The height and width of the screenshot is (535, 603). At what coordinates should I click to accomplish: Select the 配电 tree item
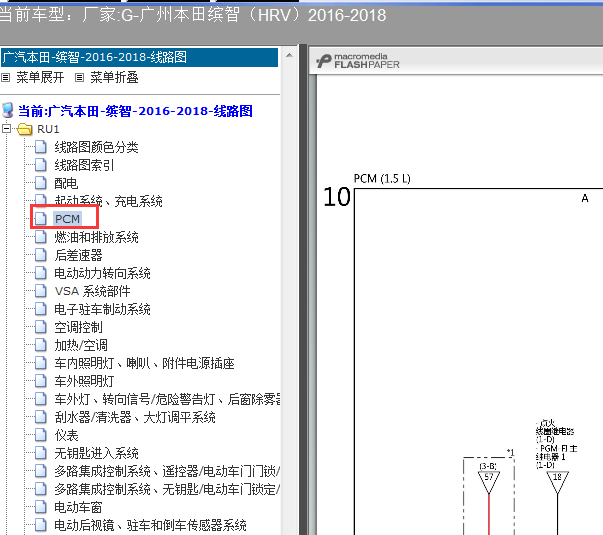[66, 183]
